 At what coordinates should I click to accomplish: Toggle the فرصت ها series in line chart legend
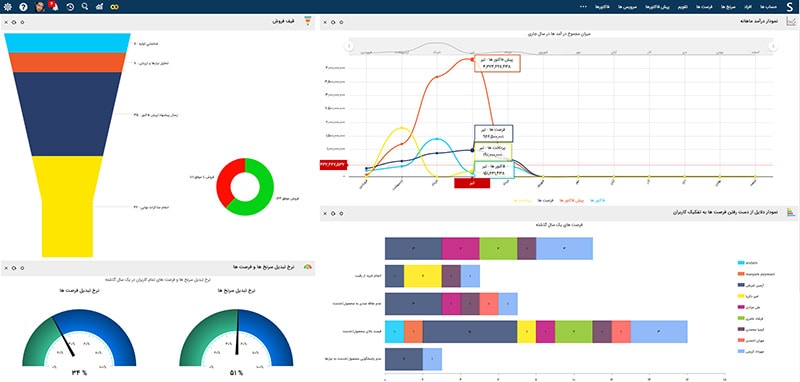click(544, 200)
